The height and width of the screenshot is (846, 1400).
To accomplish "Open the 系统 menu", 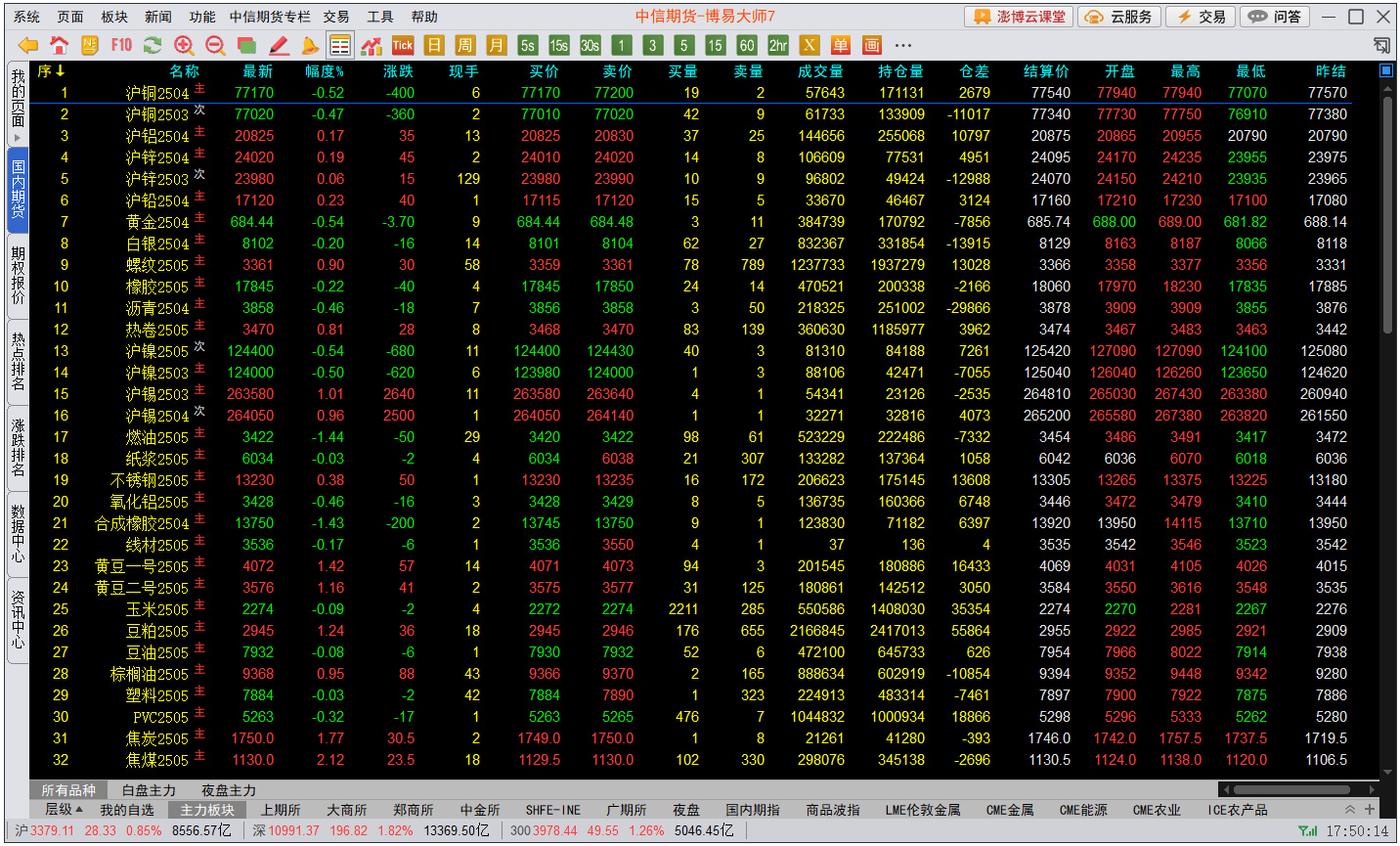I will click(x=27, y=17).
